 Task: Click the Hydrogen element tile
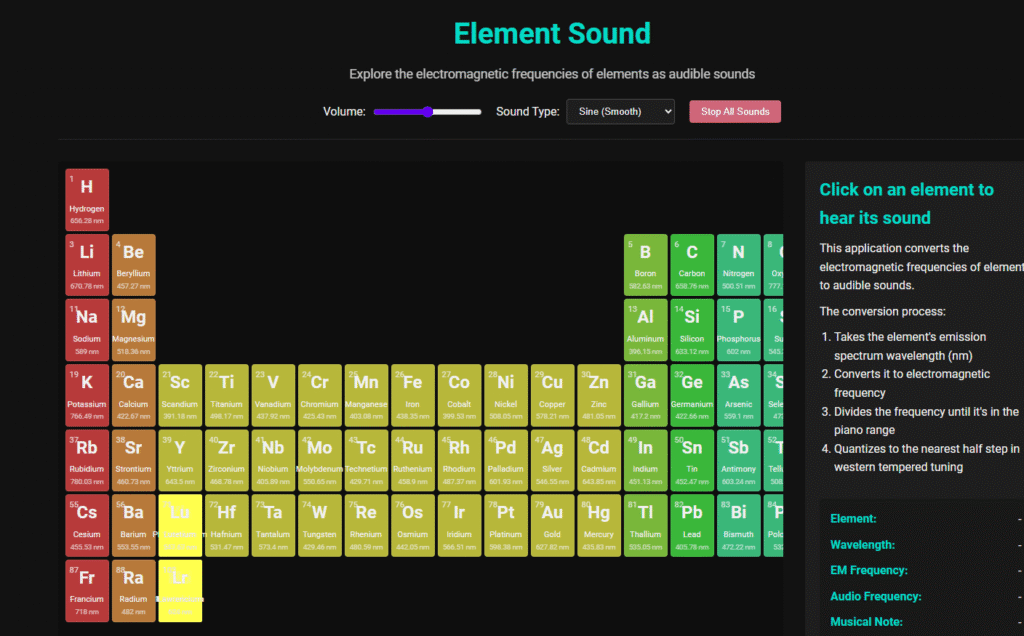(87, 199)
